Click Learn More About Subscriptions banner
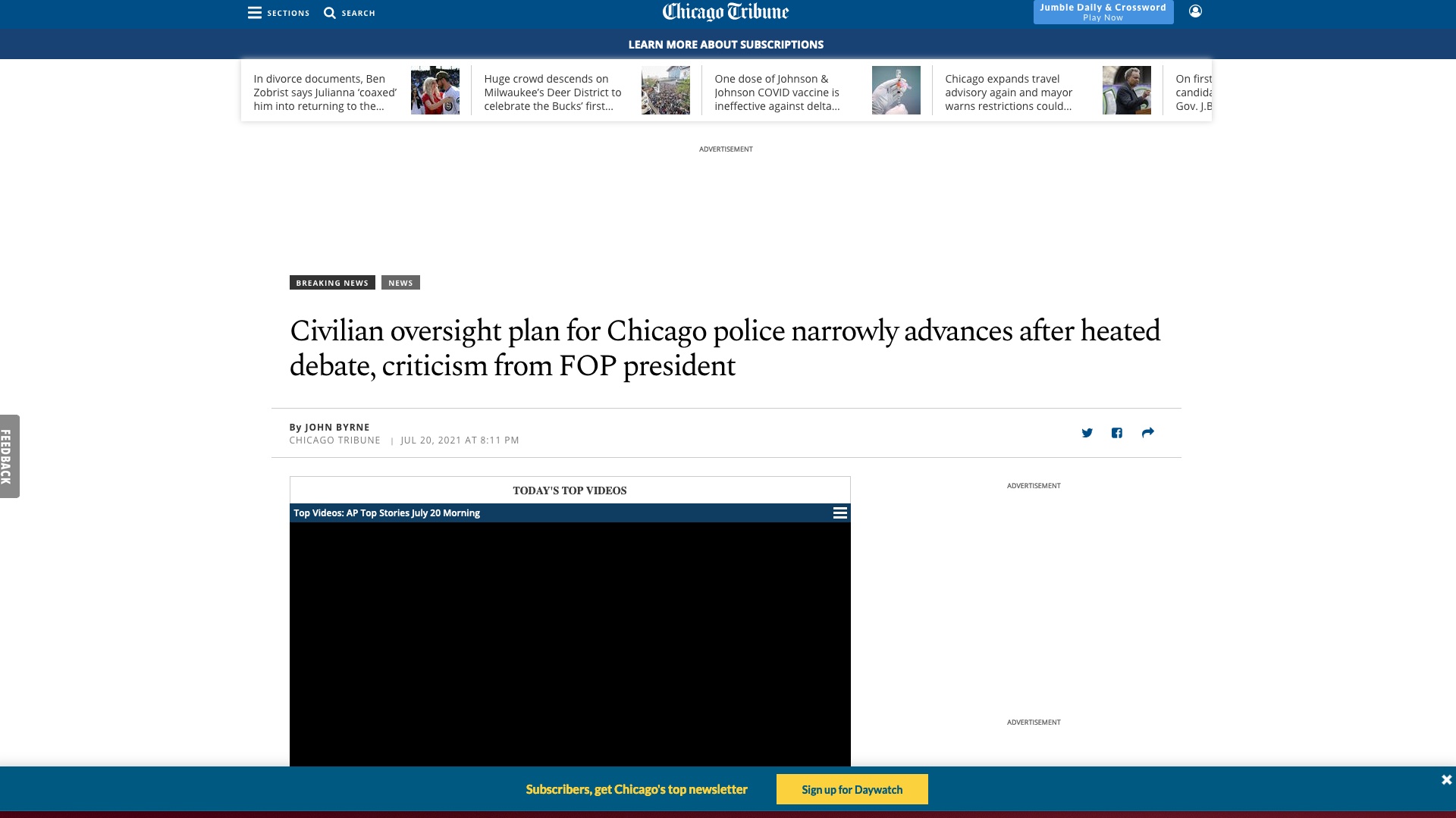1456x818 pixels. click(x=726, y=45)
